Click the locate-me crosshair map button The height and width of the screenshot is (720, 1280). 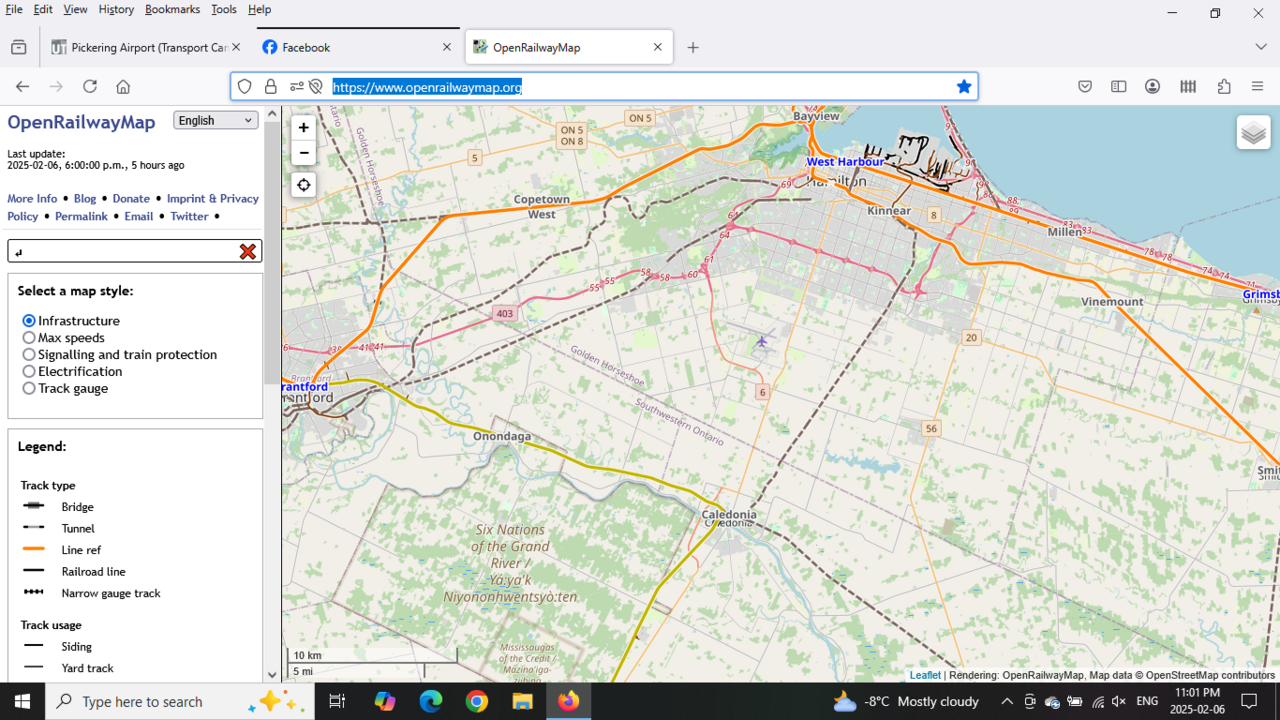tap(303, 185)
